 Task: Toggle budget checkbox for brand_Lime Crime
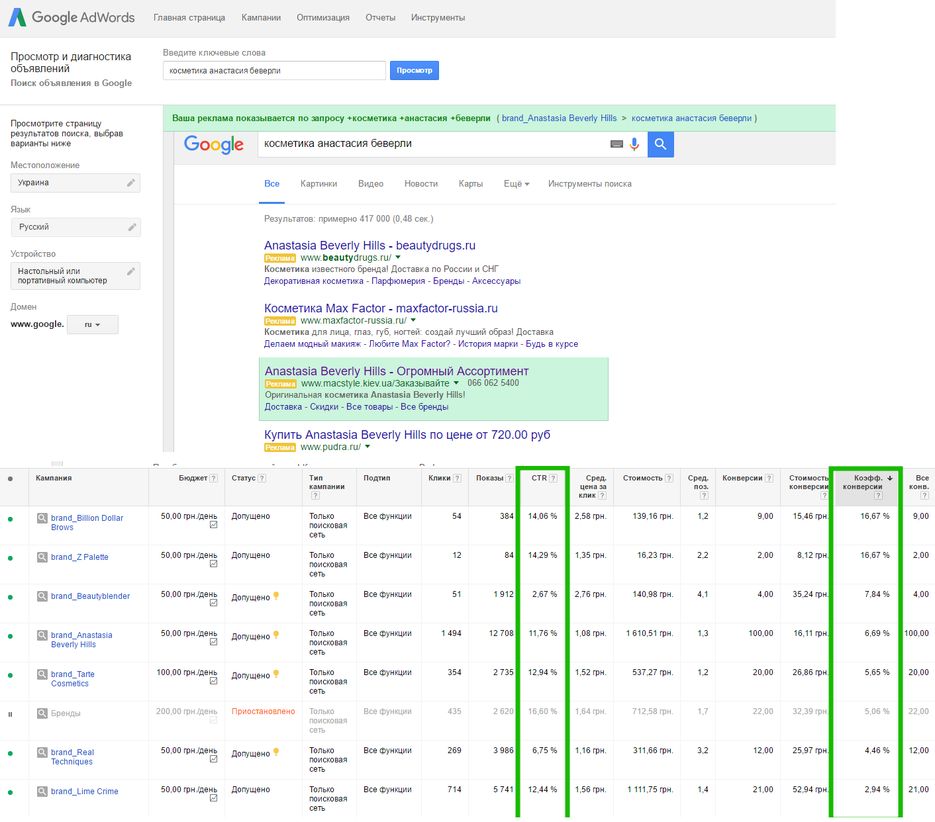coord(213,798)
